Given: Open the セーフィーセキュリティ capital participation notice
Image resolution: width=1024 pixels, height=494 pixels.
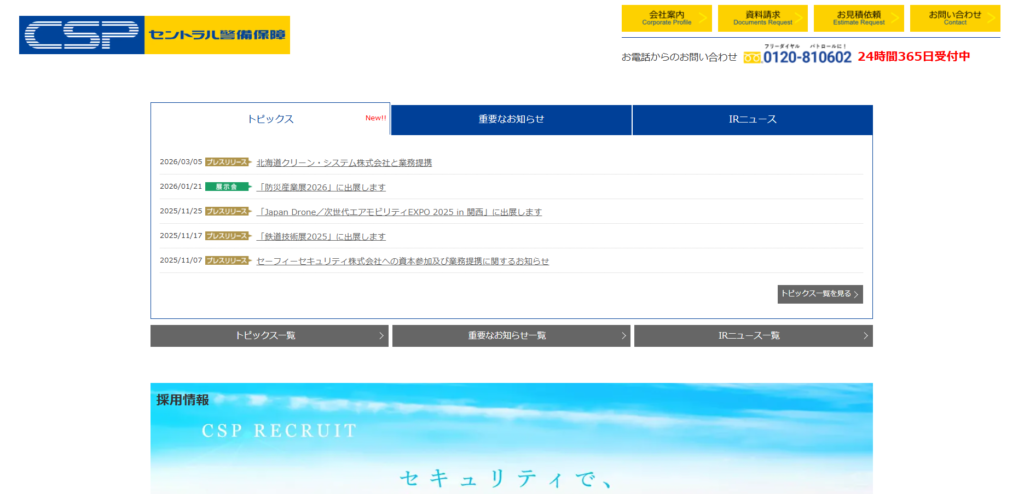Looking at the screenshot, I should tap(402, 261).
